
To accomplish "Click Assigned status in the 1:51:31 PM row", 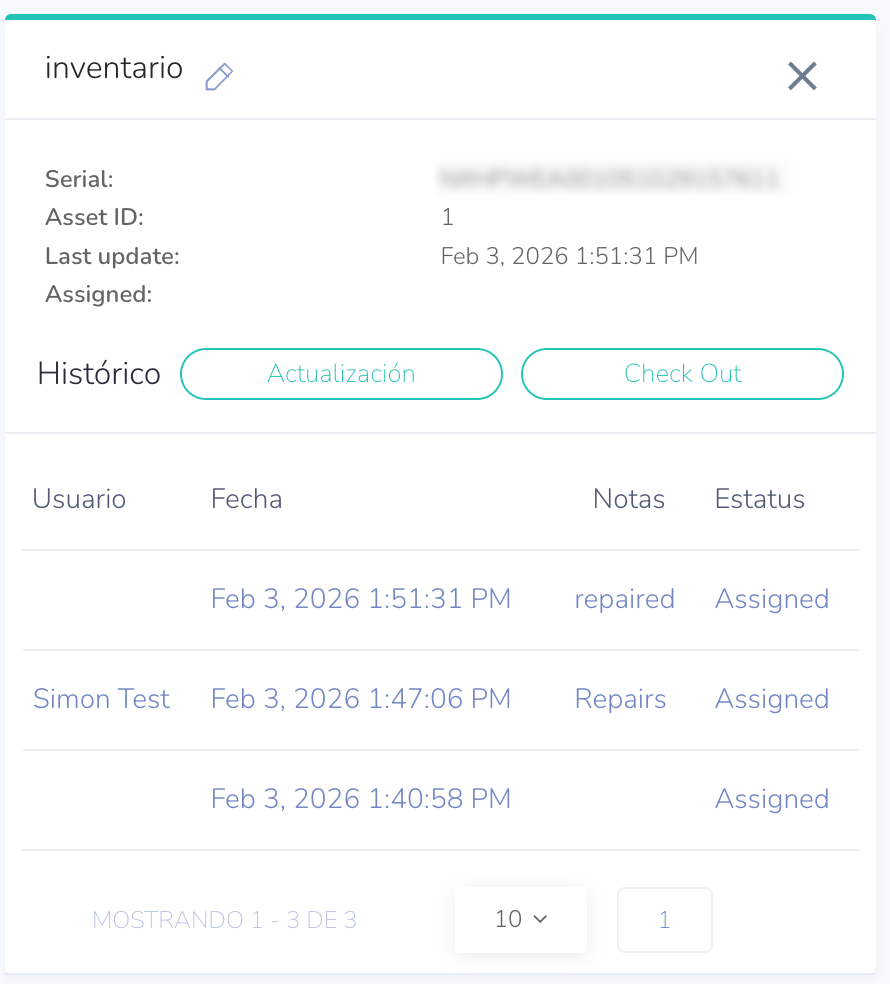I will [772, 599].
